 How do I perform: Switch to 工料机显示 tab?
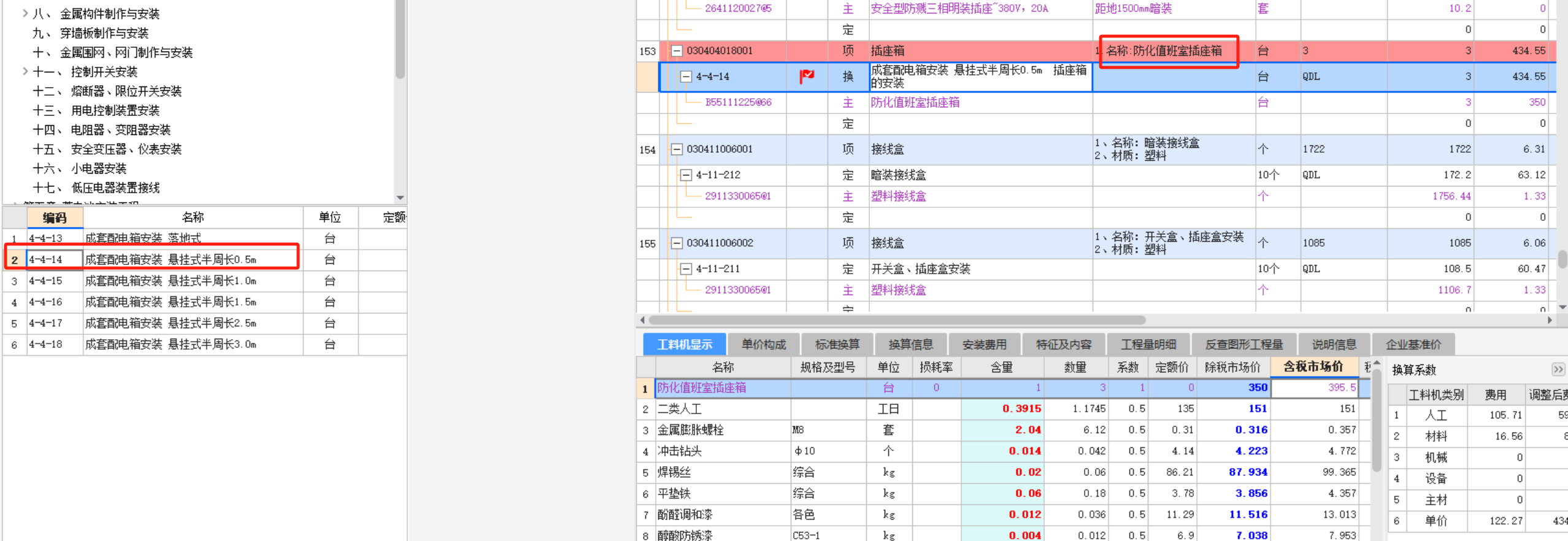pos(685,344)
